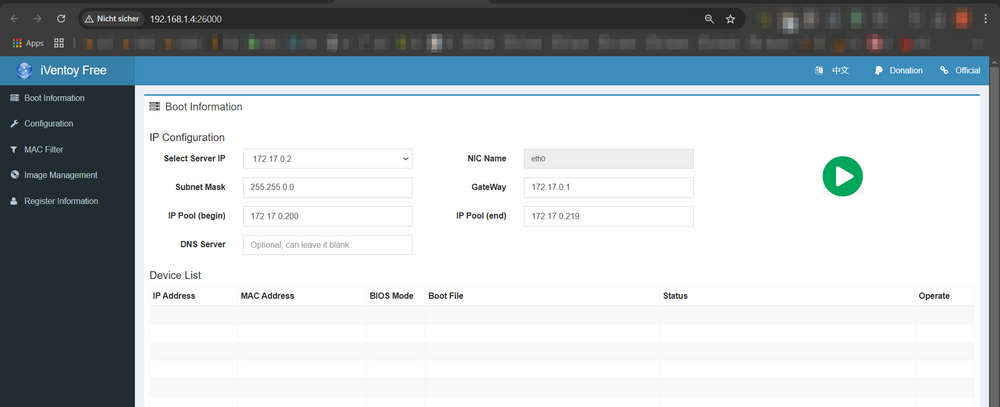
Task: Click the Subnet Mask field
Action: pyautogui.click(x=328, y=188)
